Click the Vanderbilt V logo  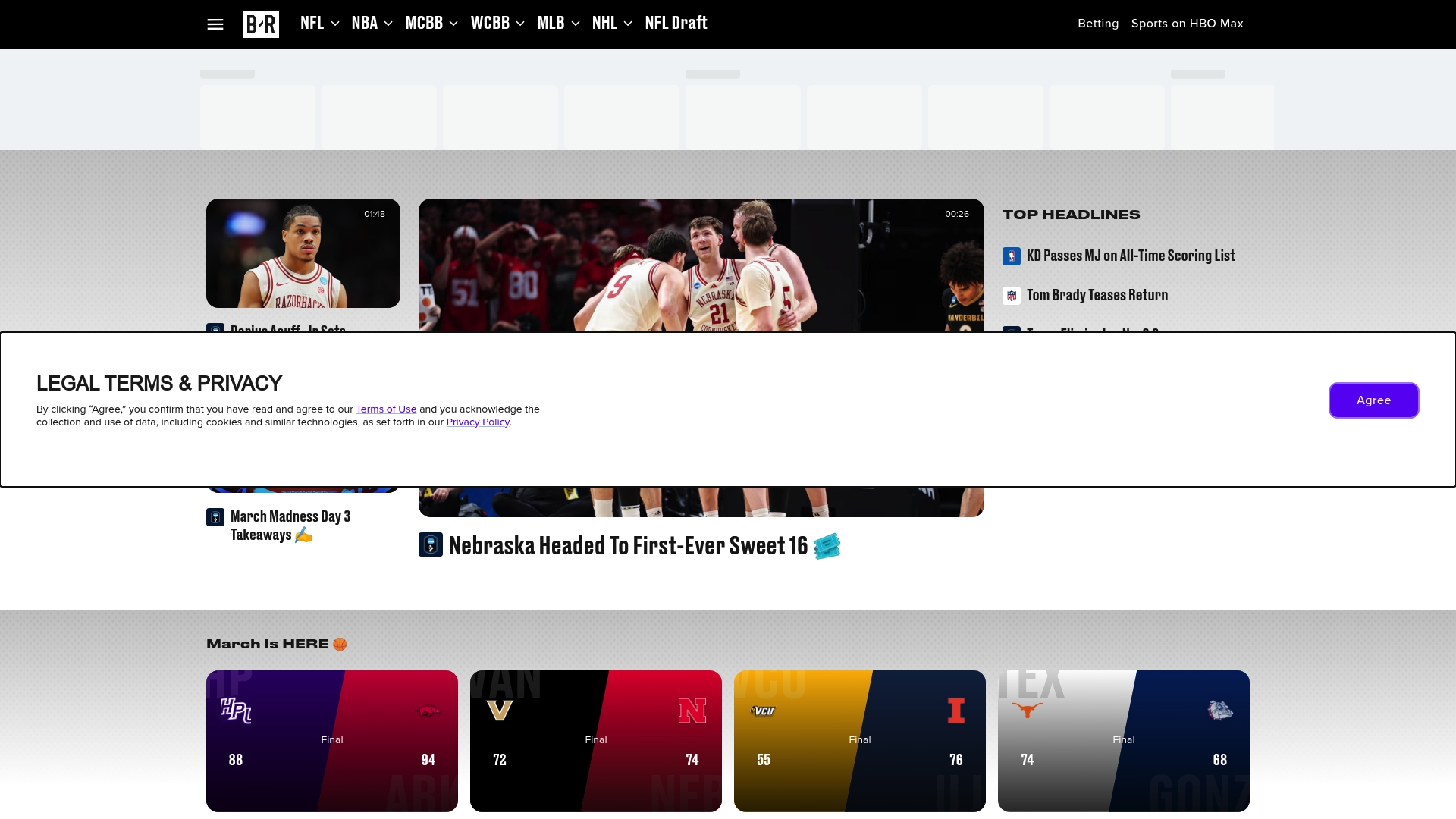(x=500, y=711)
